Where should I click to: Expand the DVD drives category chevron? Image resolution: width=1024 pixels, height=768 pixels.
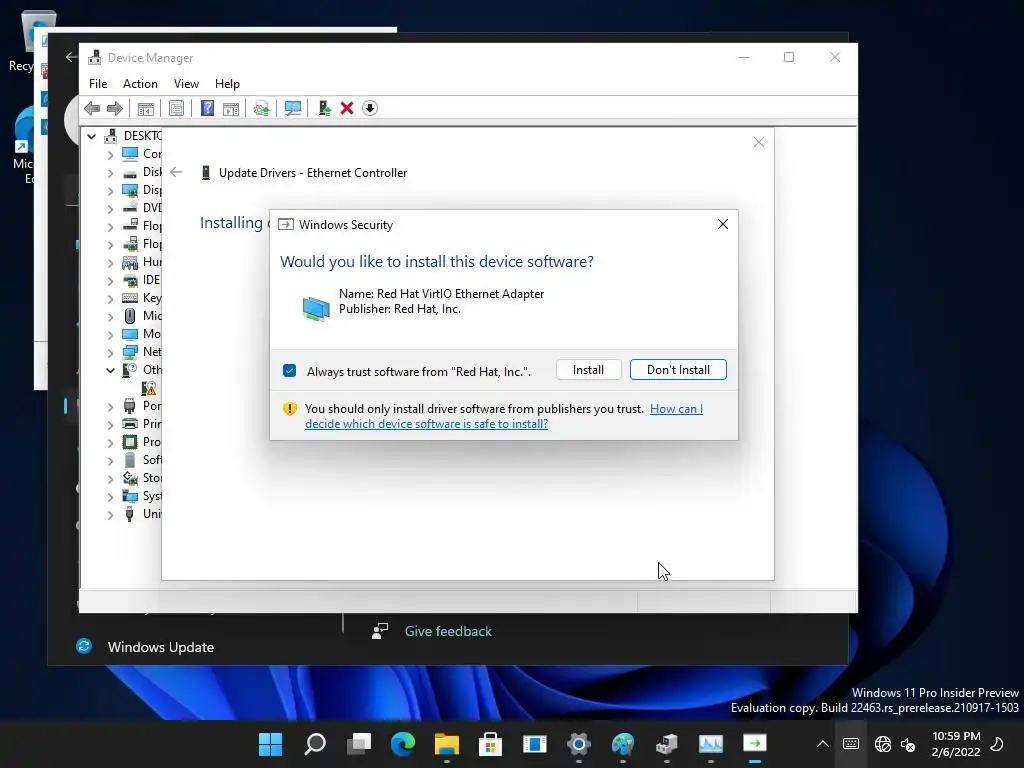[x=110, y=209]
